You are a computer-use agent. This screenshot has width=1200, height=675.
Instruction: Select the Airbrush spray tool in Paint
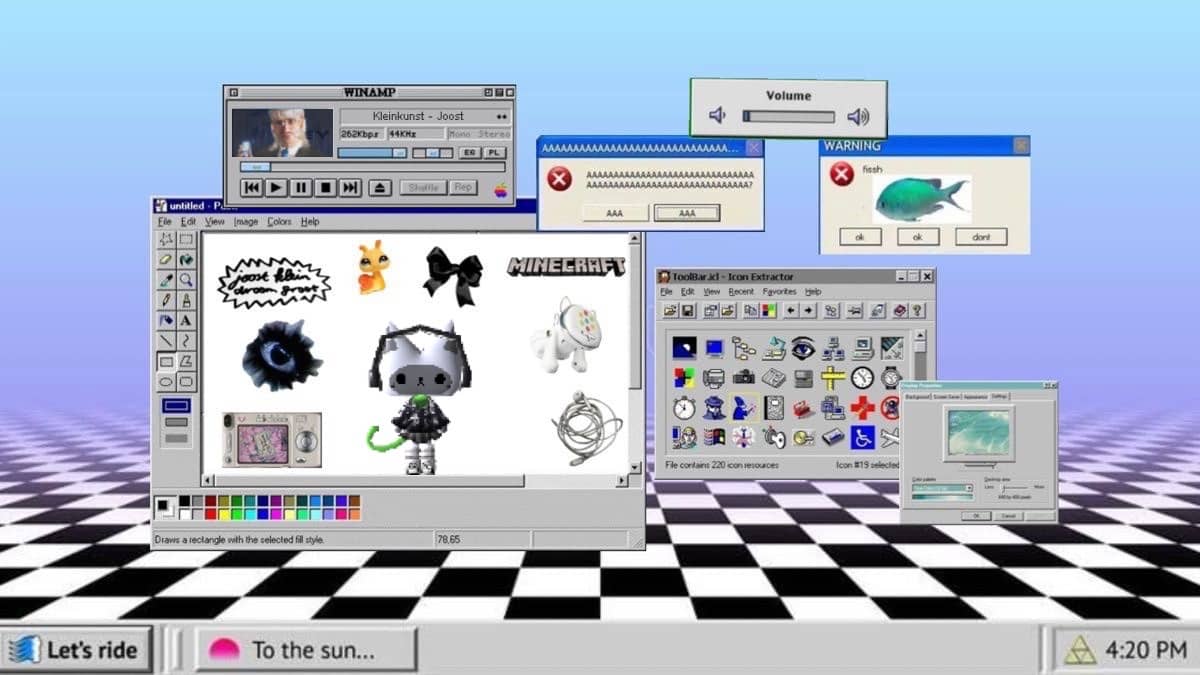click(x=166, y=320)
